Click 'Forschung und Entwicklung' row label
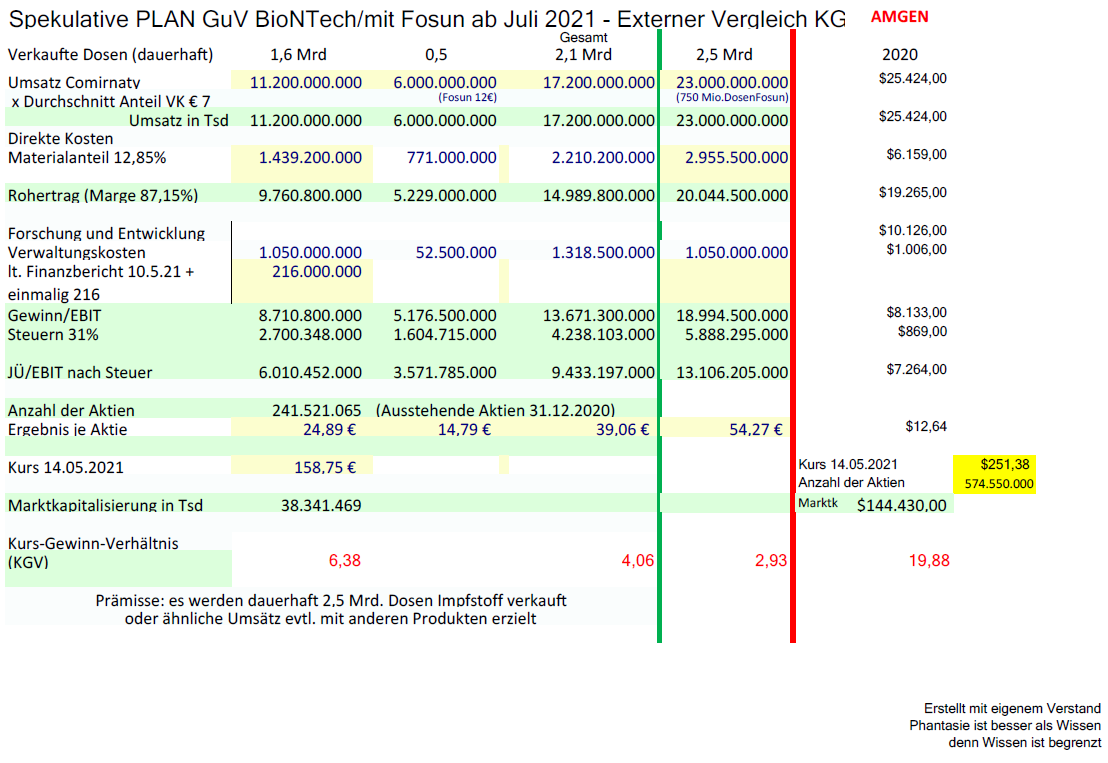Viewport: 1108px width, 763px height. (x=106, y=234)
